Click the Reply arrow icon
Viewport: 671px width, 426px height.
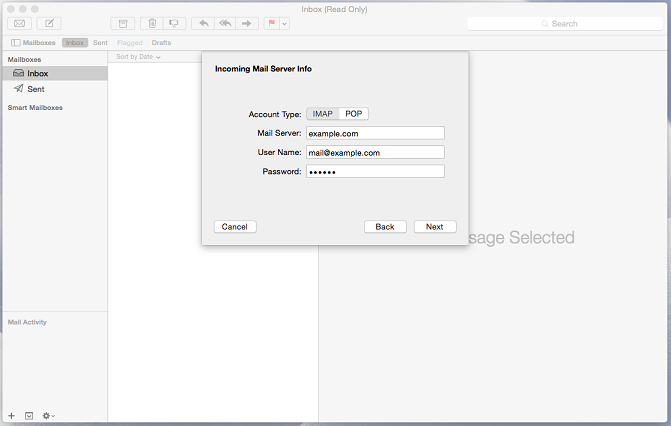click(x=204, y=23)
